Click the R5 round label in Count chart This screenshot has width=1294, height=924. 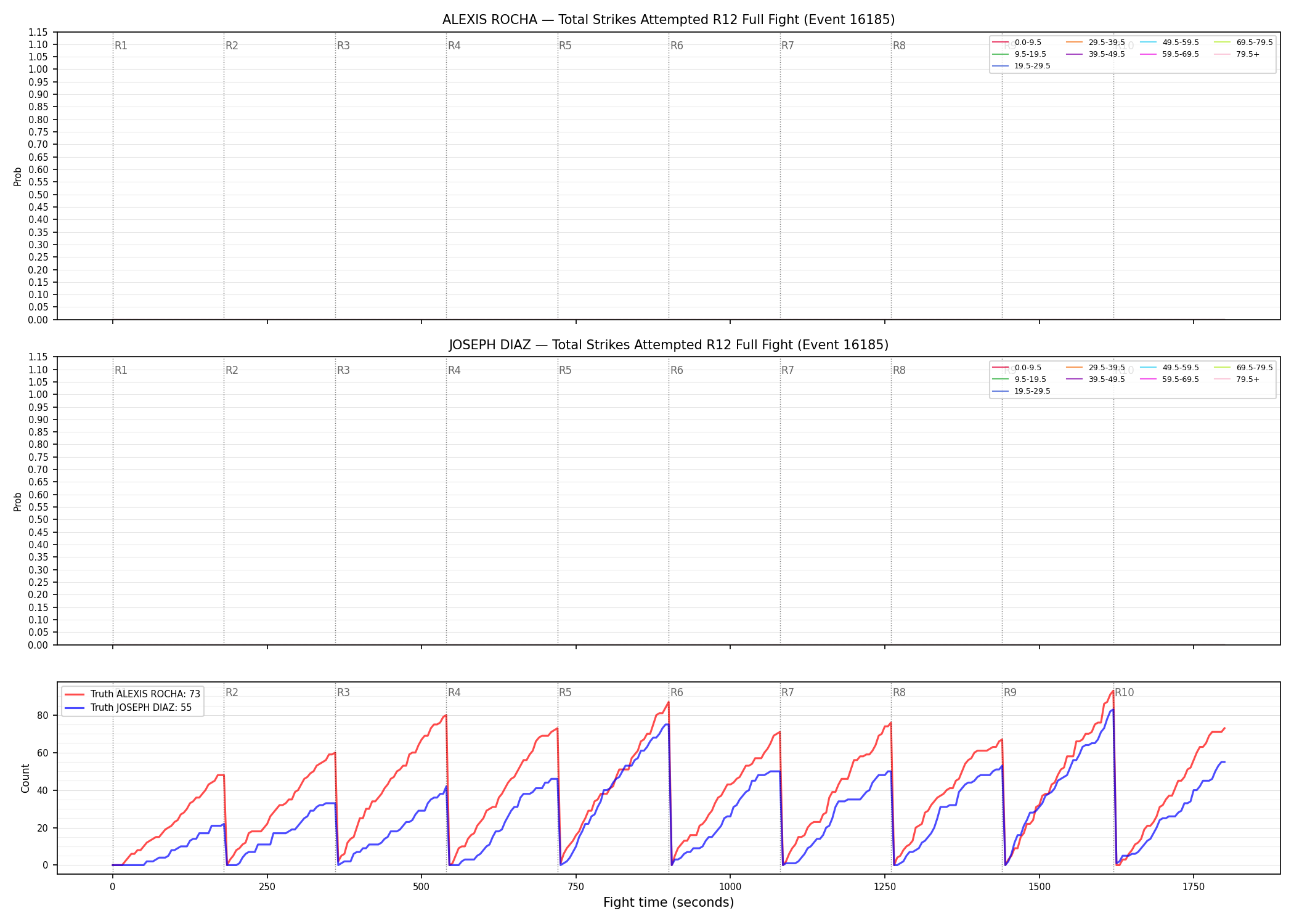[565, 692]
